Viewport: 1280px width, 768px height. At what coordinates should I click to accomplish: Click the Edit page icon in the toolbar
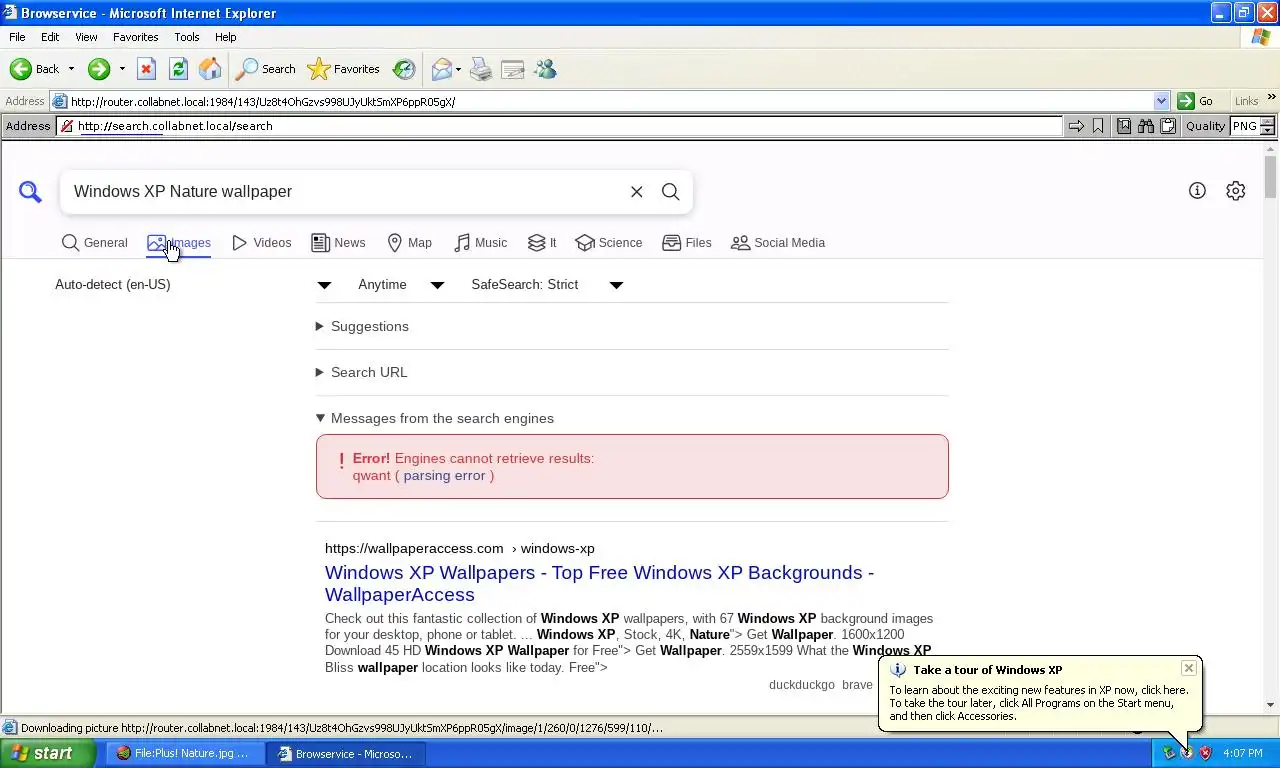(513, 69)
